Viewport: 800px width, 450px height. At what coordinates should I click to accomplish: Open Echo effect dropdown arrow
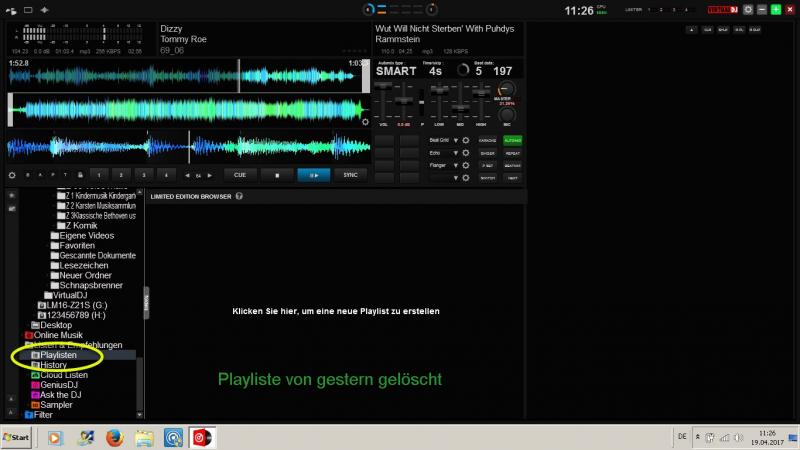pos(456,153)
